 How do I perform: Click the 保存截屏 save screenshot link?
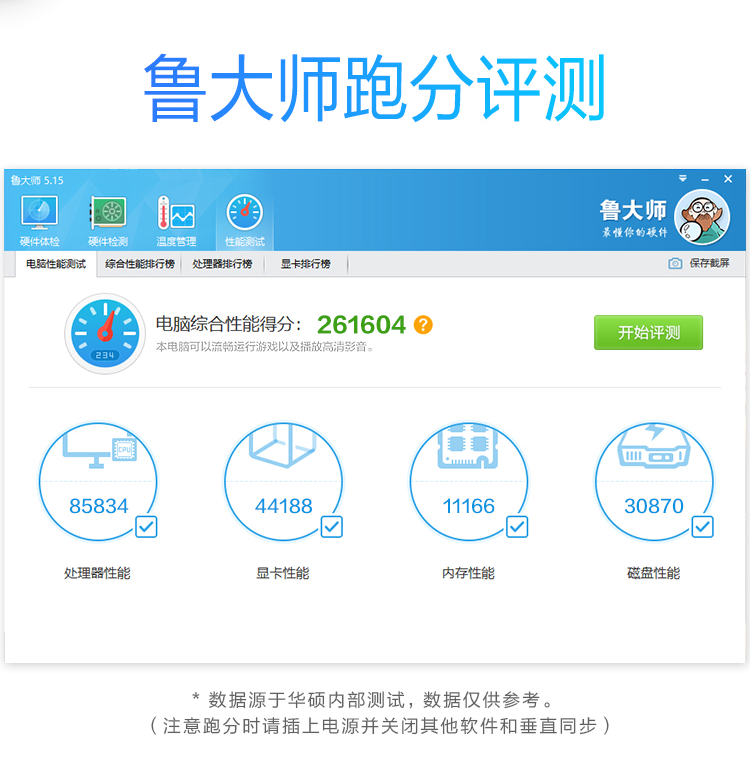click(x=709, y=263)
